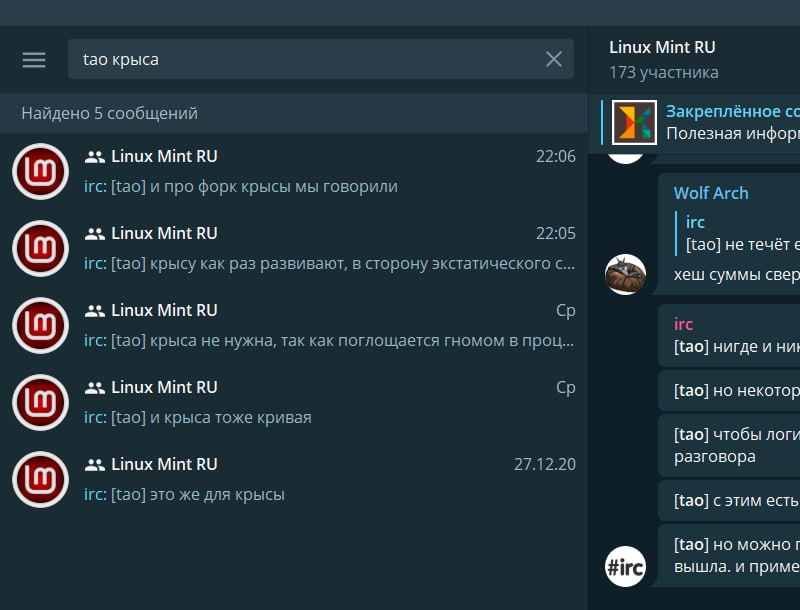Open Wolf Arch sender name
800x610 pixels.
click(x=711, y=193)
